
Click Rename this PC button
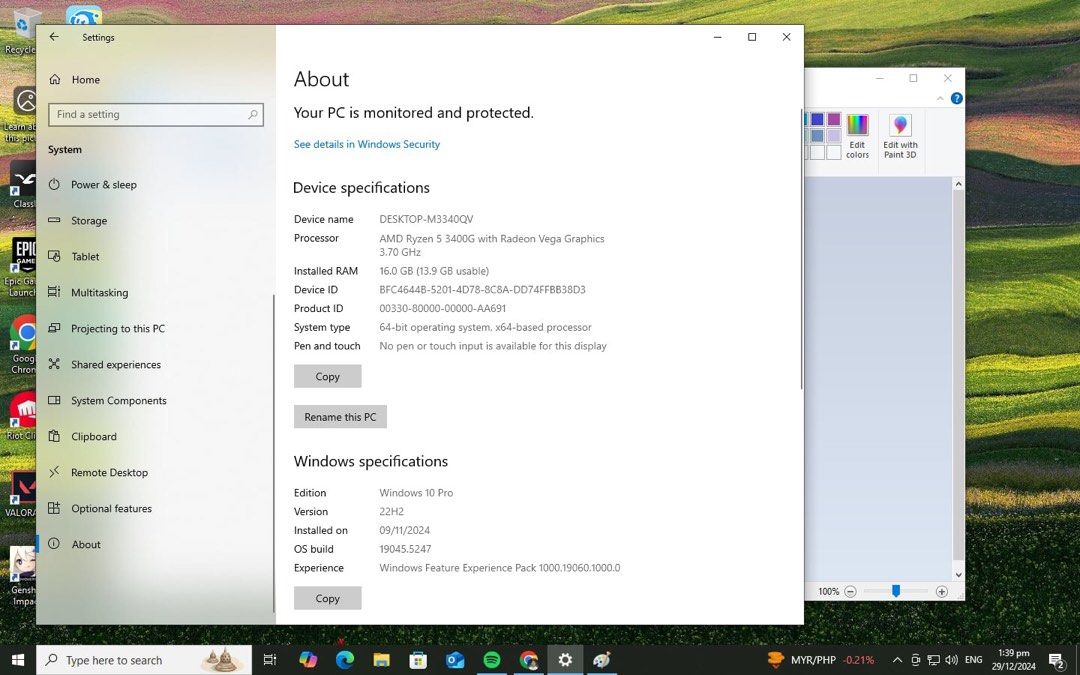click(x=340, y=417)
